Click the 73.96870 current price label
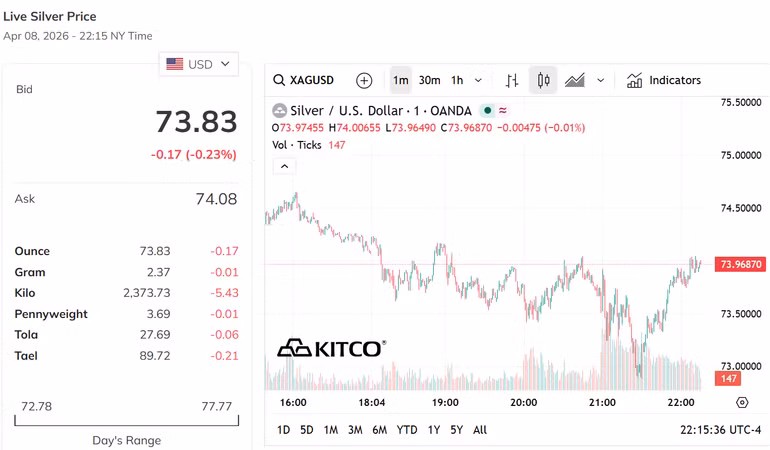The image size is (770, 450). tap(740, 264)
